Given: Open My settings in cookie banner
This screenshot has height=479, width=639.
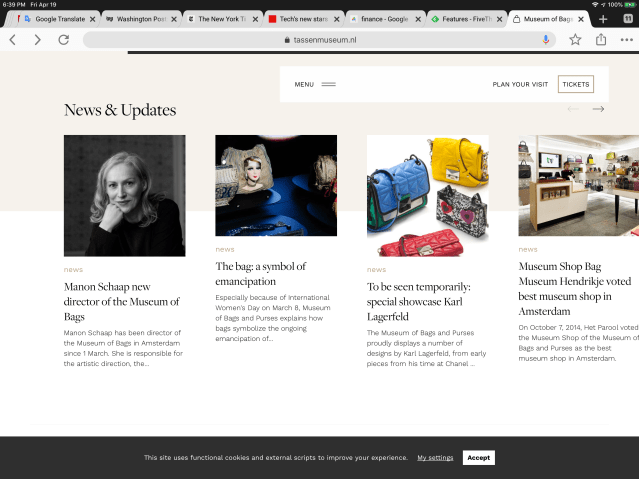Looking at the screenshot, I should point(435,457).
